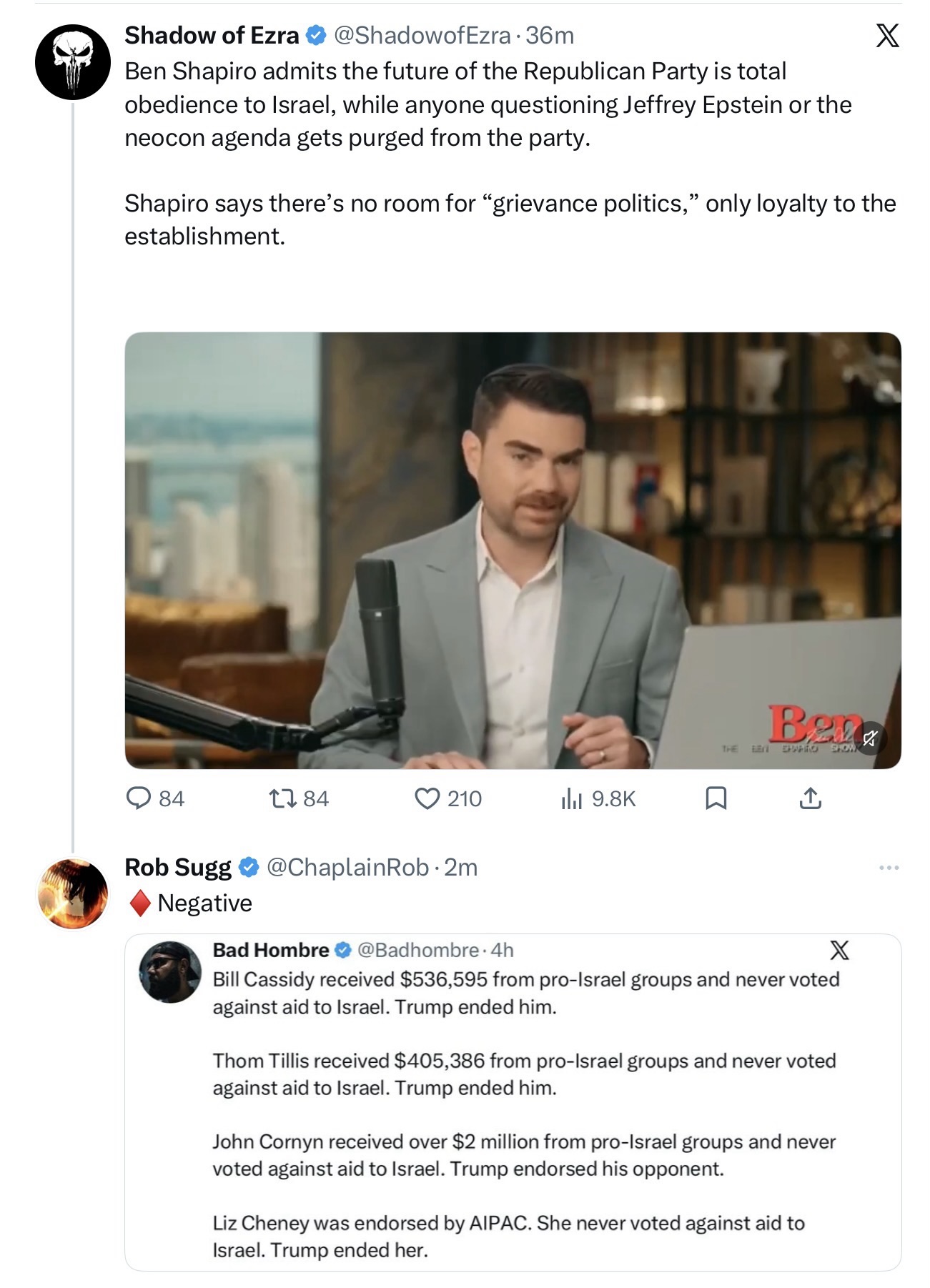Screen dimensions: 930x1288
Task: Click the blue verified badge beside Rob Sugg
Action: 248,867
